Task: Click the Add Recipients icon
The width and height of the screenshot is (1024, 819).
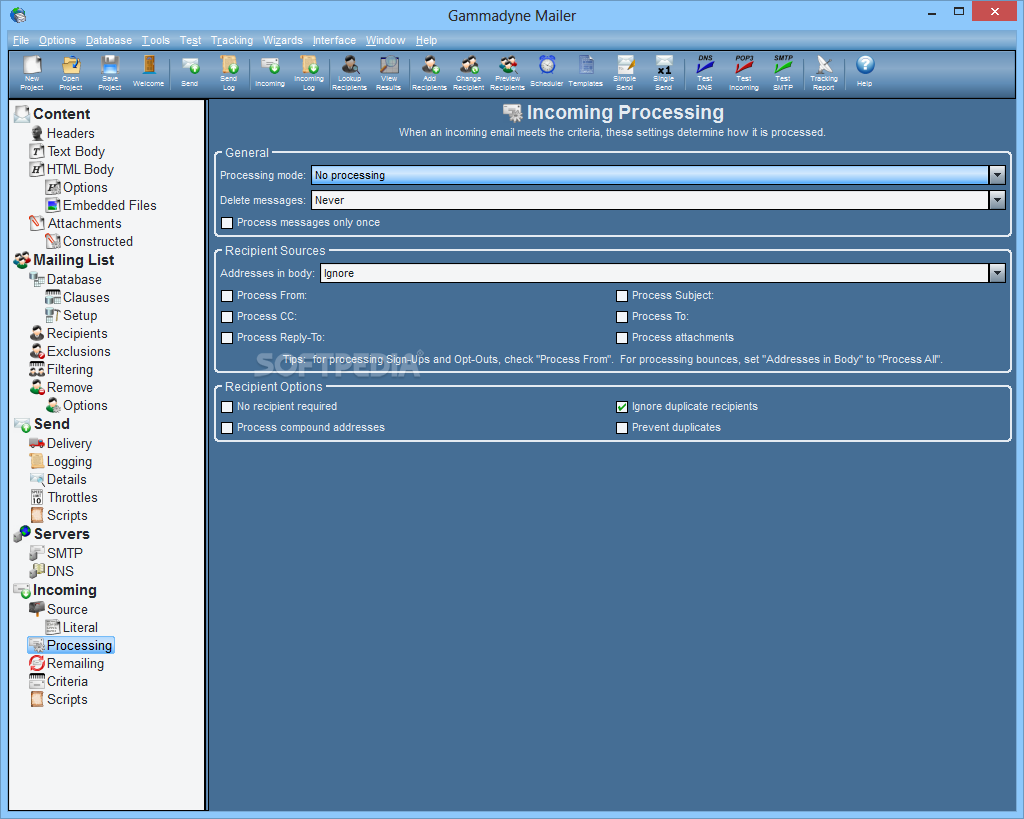Action: 429,72
